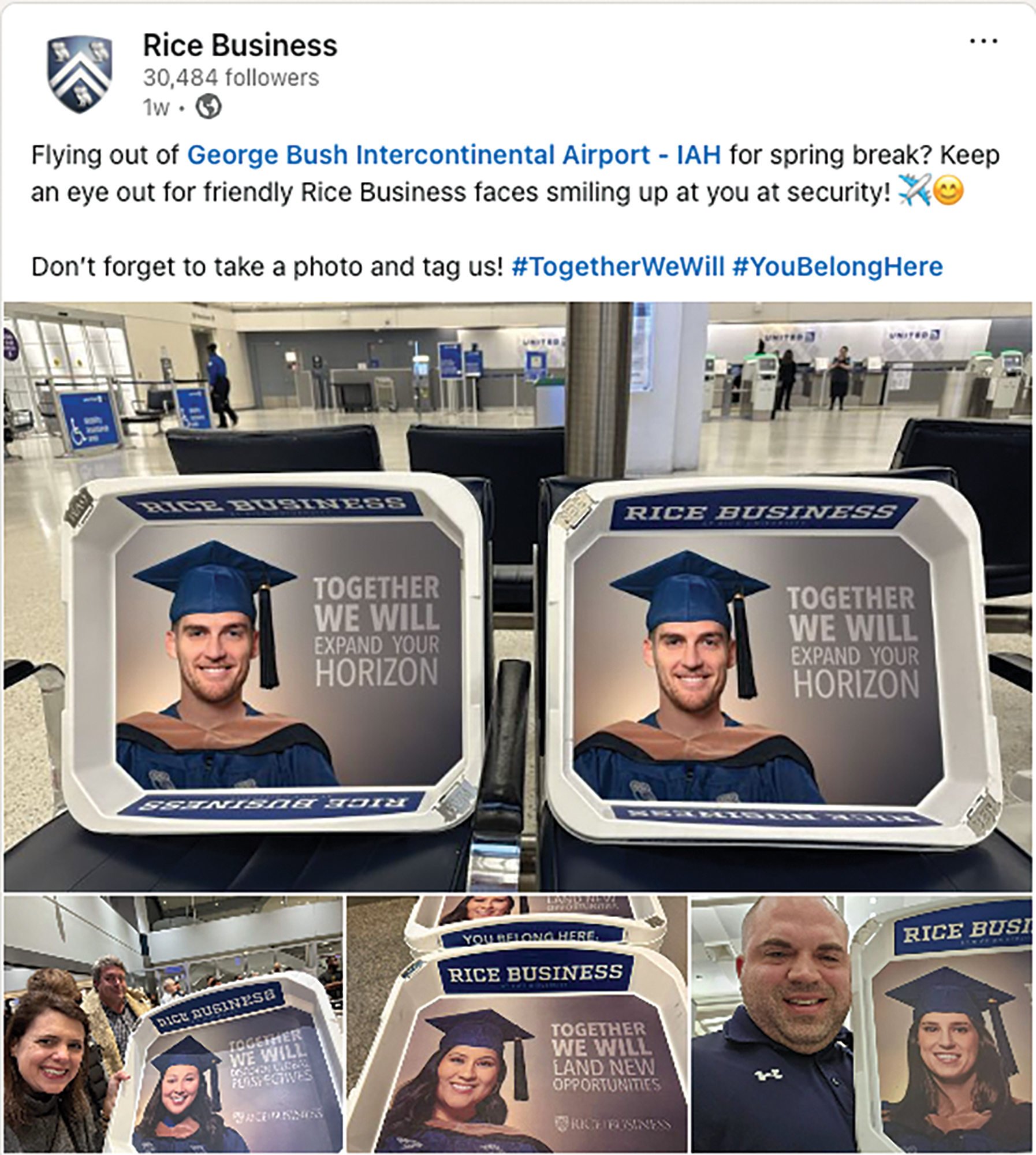Click the airplane emoji in post text
This screenshot has width=1036, height=1155.
[x=915, y=192]
